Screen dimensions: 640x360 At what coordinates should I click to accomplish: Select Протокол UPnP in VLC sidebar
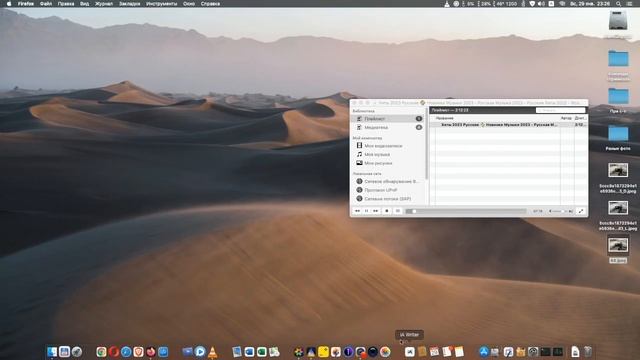387,190
